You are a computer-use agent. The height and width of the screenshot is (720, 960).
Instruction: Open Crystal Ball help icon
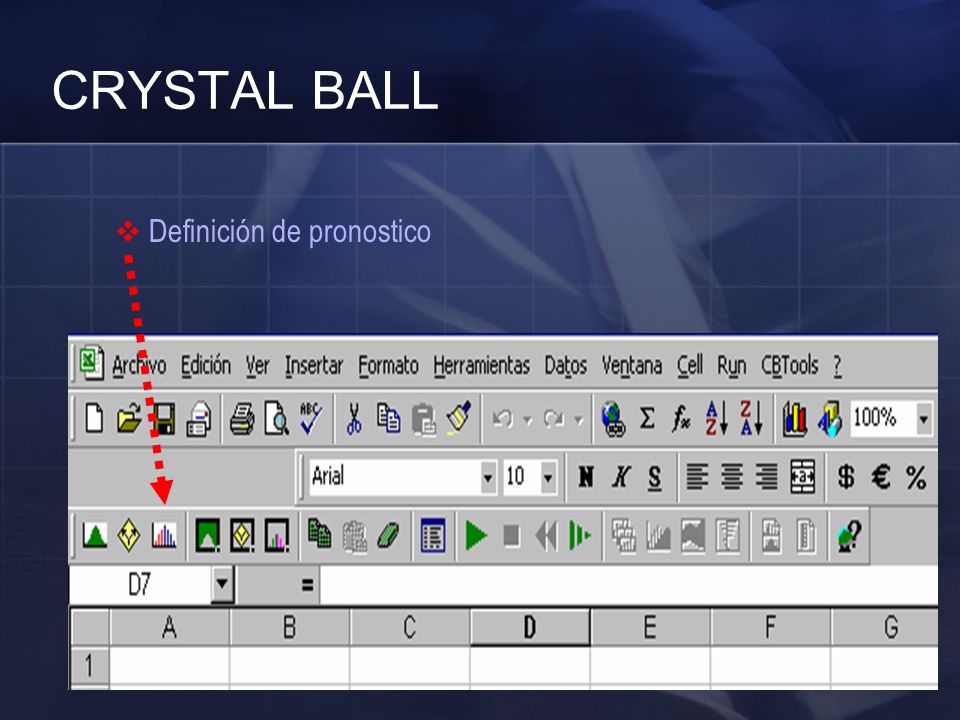point(849,537)
